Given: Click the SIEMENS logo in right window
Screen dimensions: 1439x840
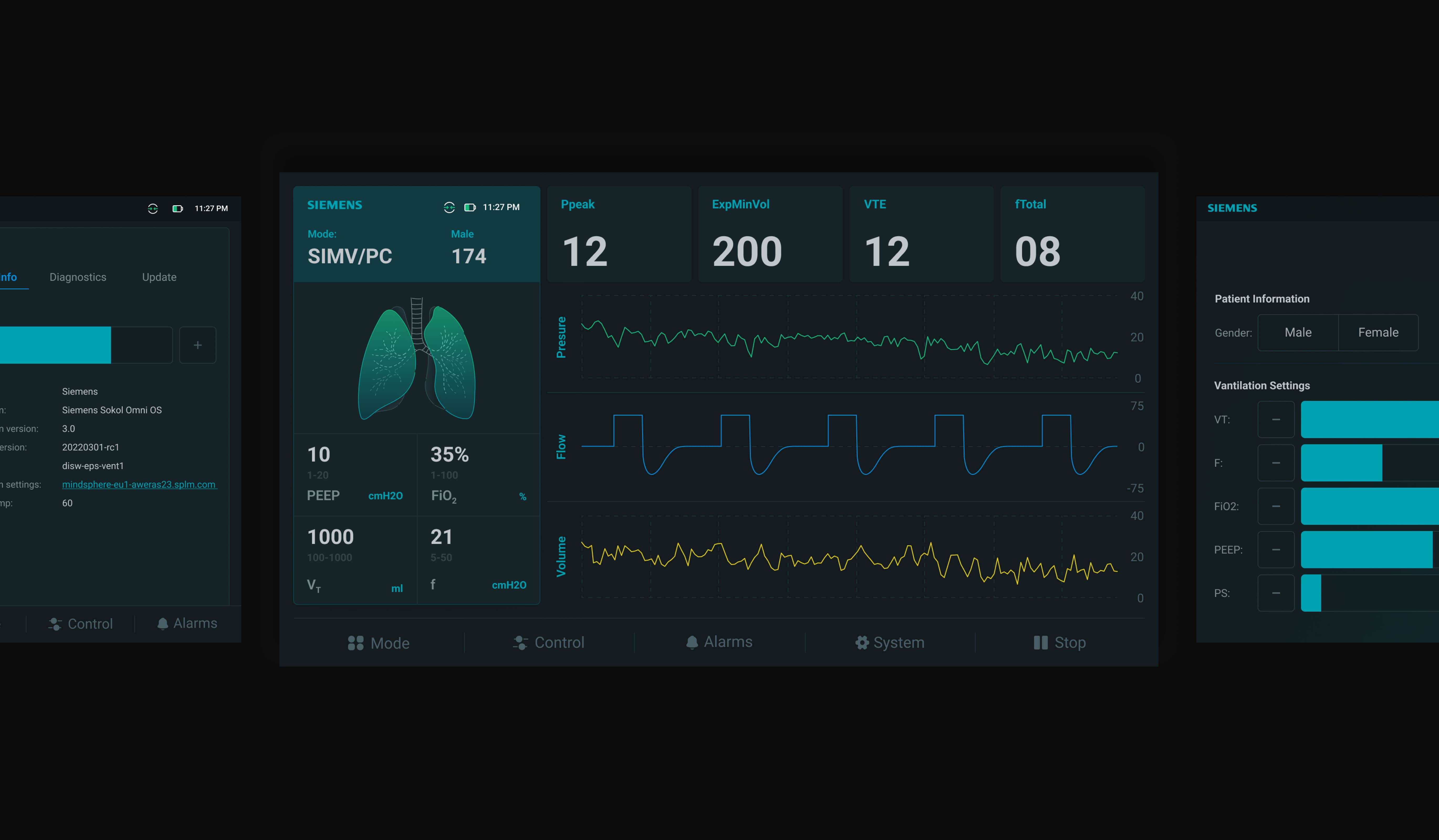Looking at the screenshot, I should coord(1232,208).
